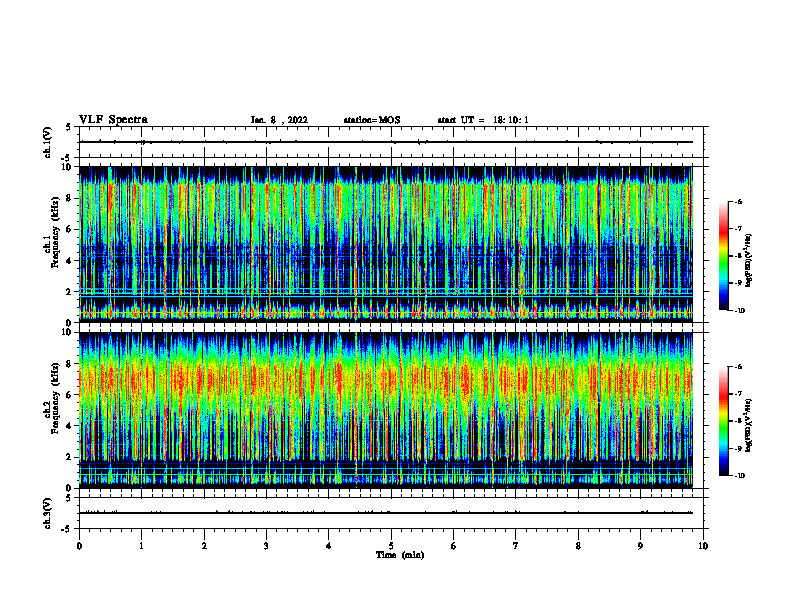792x612 pixels.
Task: Click the ch.1 voltage waveform strip
Action: click(391, 142)
